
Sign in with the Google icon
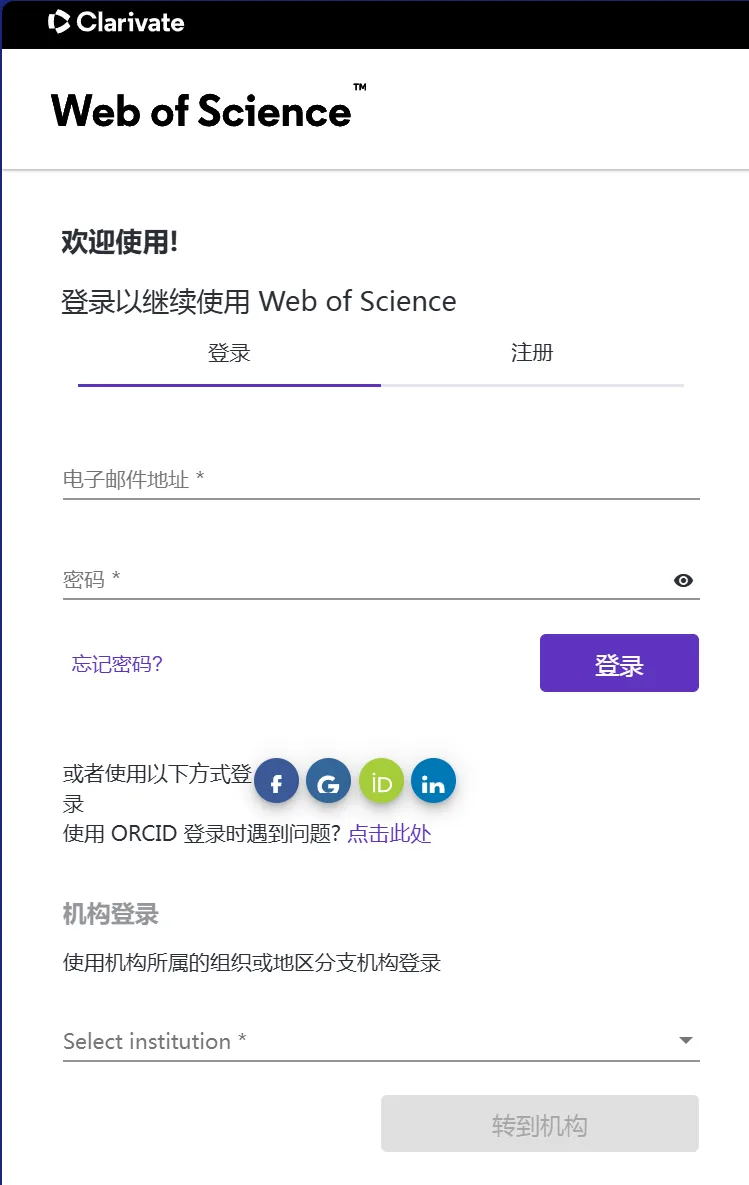[328, 781]
